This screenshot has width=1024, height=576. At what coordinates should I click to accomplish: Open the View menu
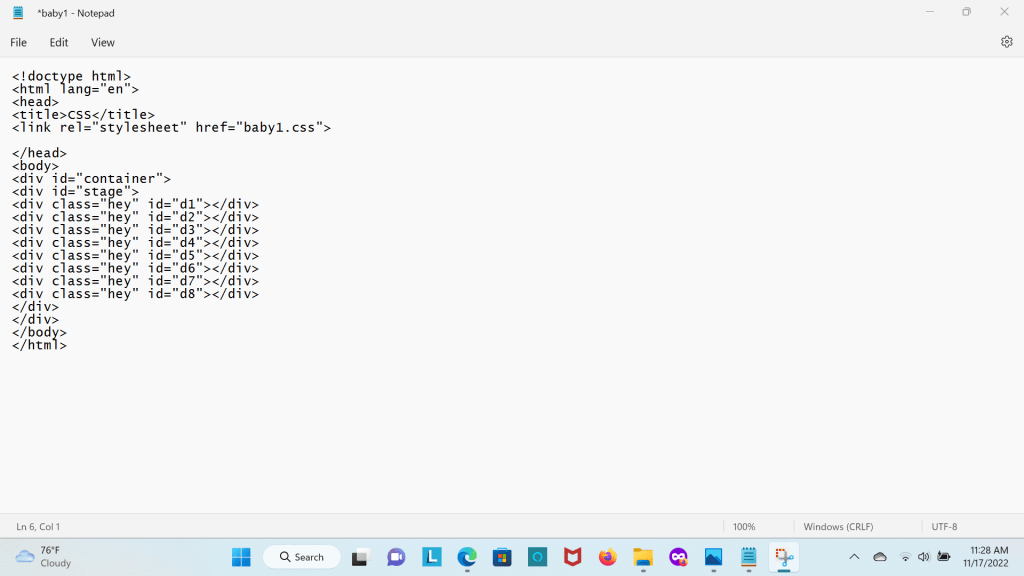pyautogui.click(x=103, y=43)
